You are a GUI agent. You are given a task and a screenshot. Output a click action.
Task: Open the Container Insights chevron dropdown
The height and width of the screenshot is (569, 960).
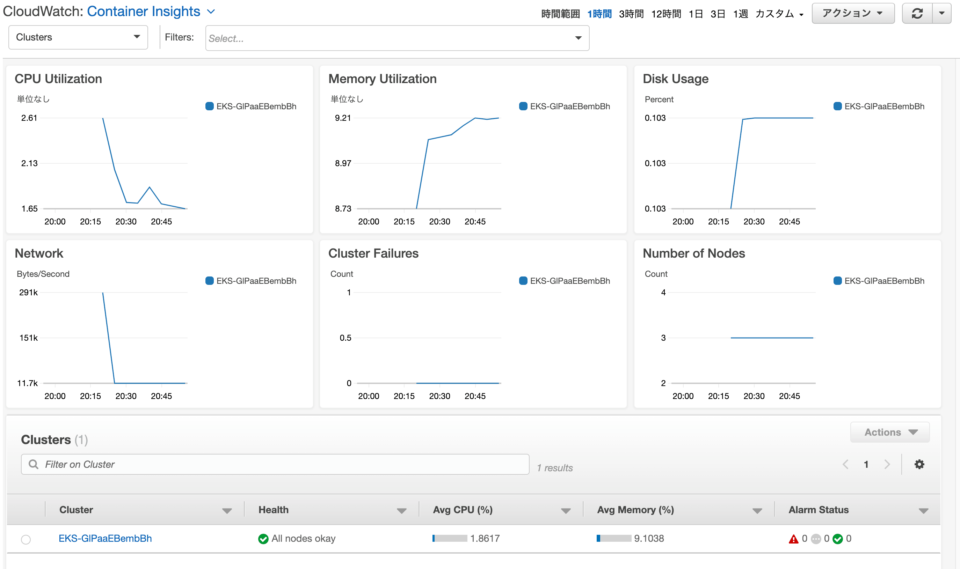coord(211,12)
